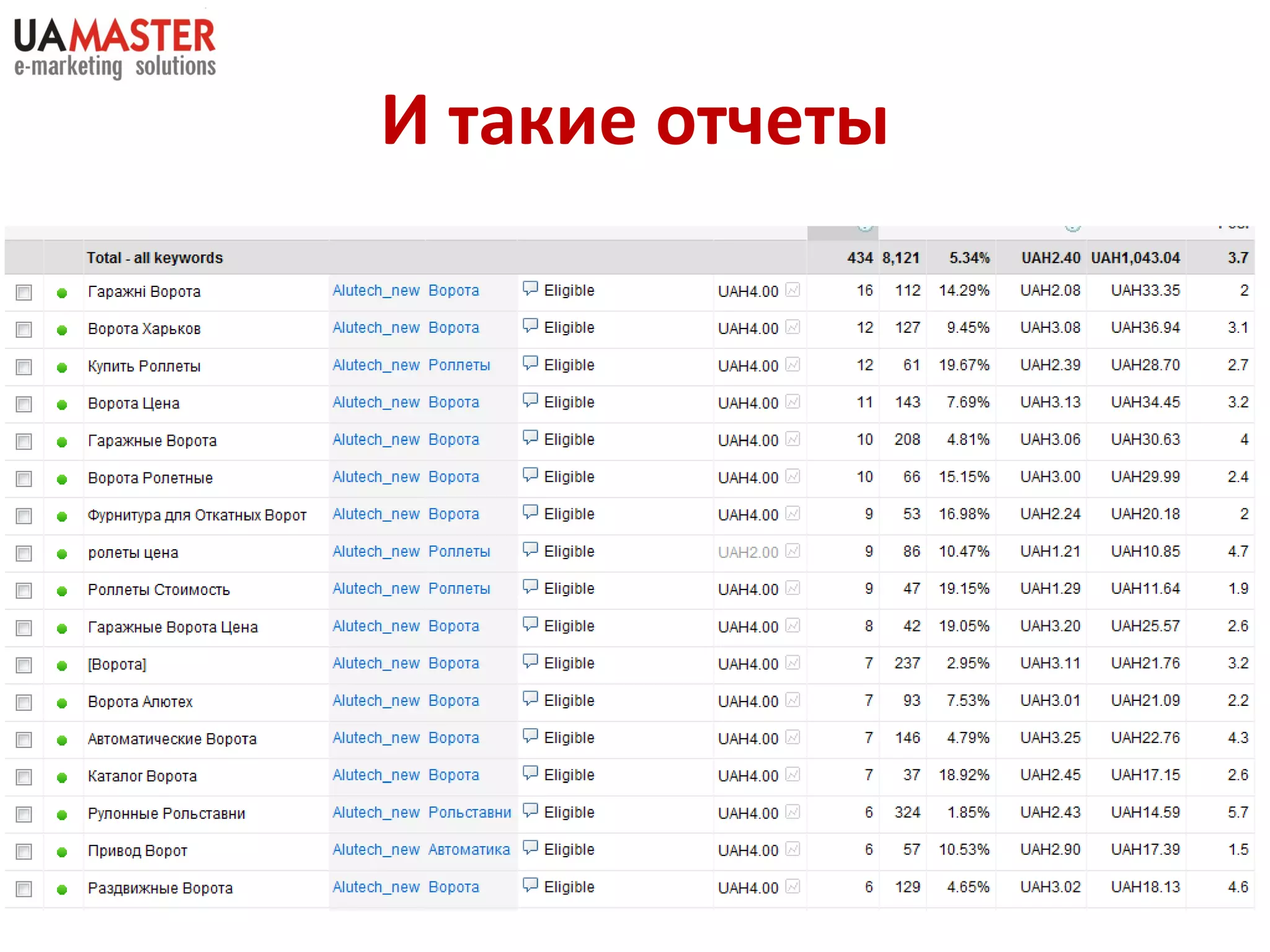Open bid chart icon for Гаражні Ворота
The width and height of the screenshot is (1270, 952).
point(793,289)
